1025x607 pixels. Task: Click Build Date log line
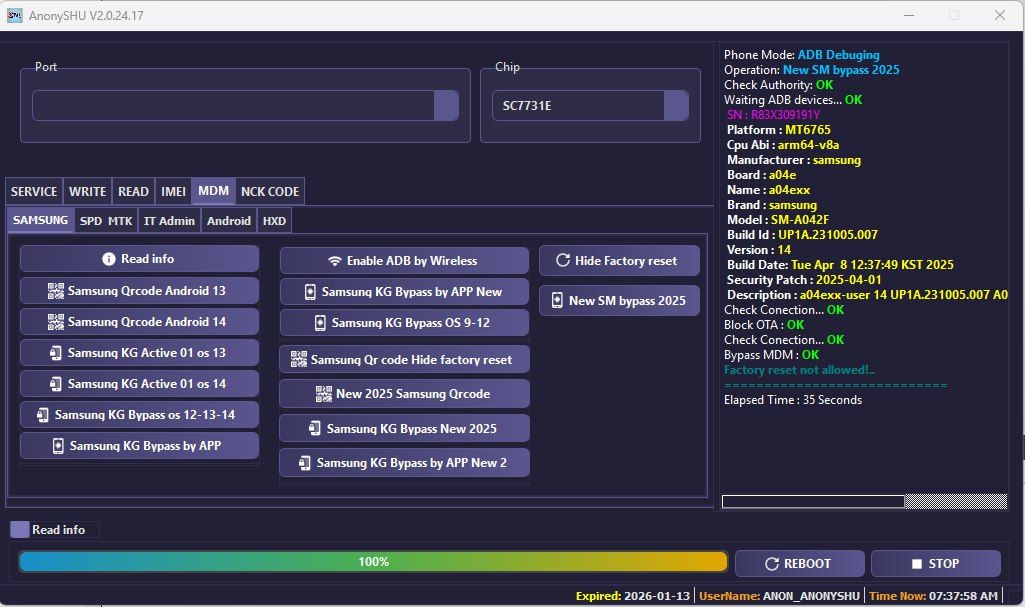pyautogui.click(x=840, y=265)
